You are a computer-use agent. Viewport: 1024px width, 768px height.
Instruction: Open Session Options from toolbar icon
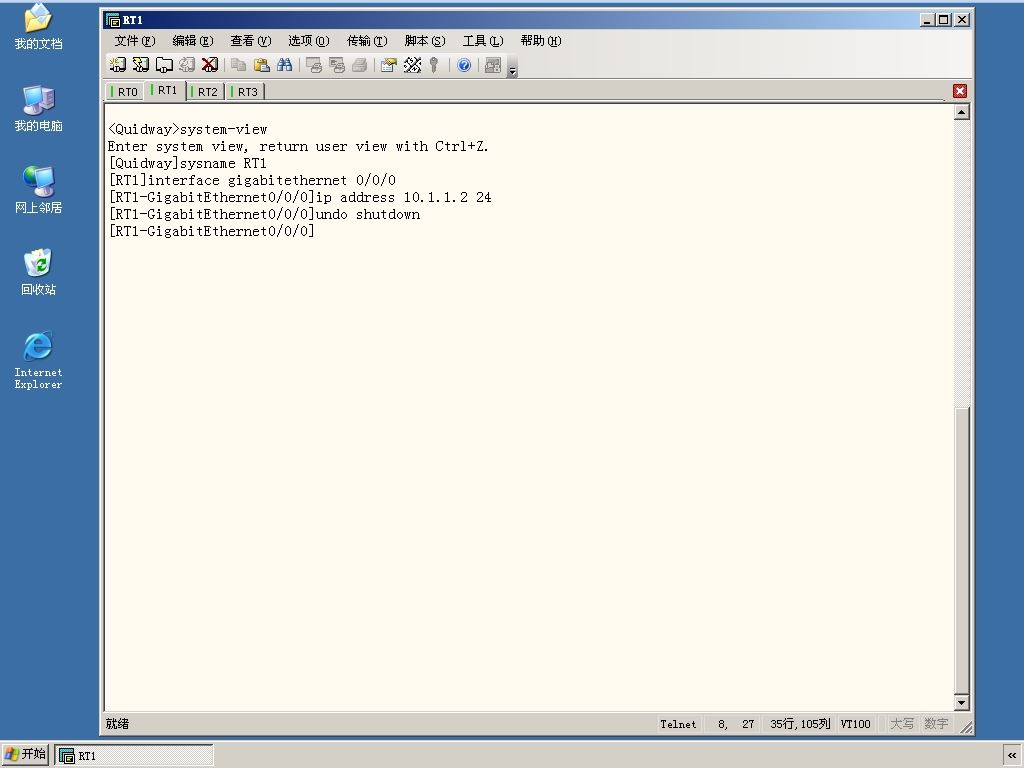(389, 65)
